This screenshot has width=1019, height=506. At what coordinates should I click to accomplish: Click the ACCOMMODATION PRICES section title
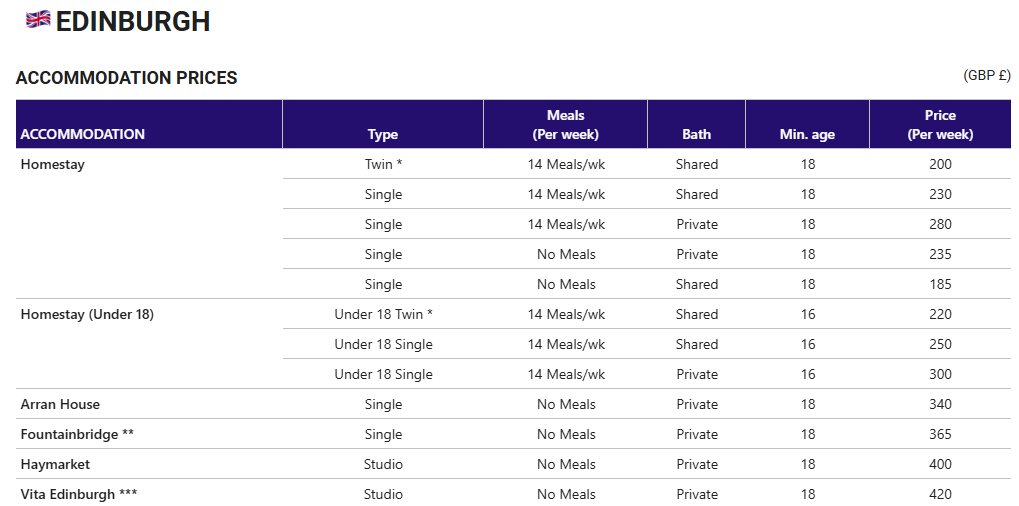(127, 78)
